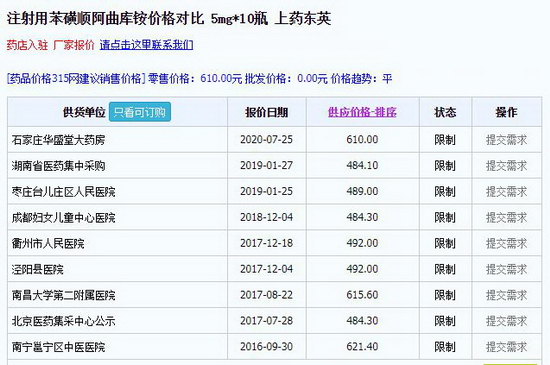Click 提交需求 for 衢州市人民医院
This screenshot has width=550, height=365.
[506, 243]
